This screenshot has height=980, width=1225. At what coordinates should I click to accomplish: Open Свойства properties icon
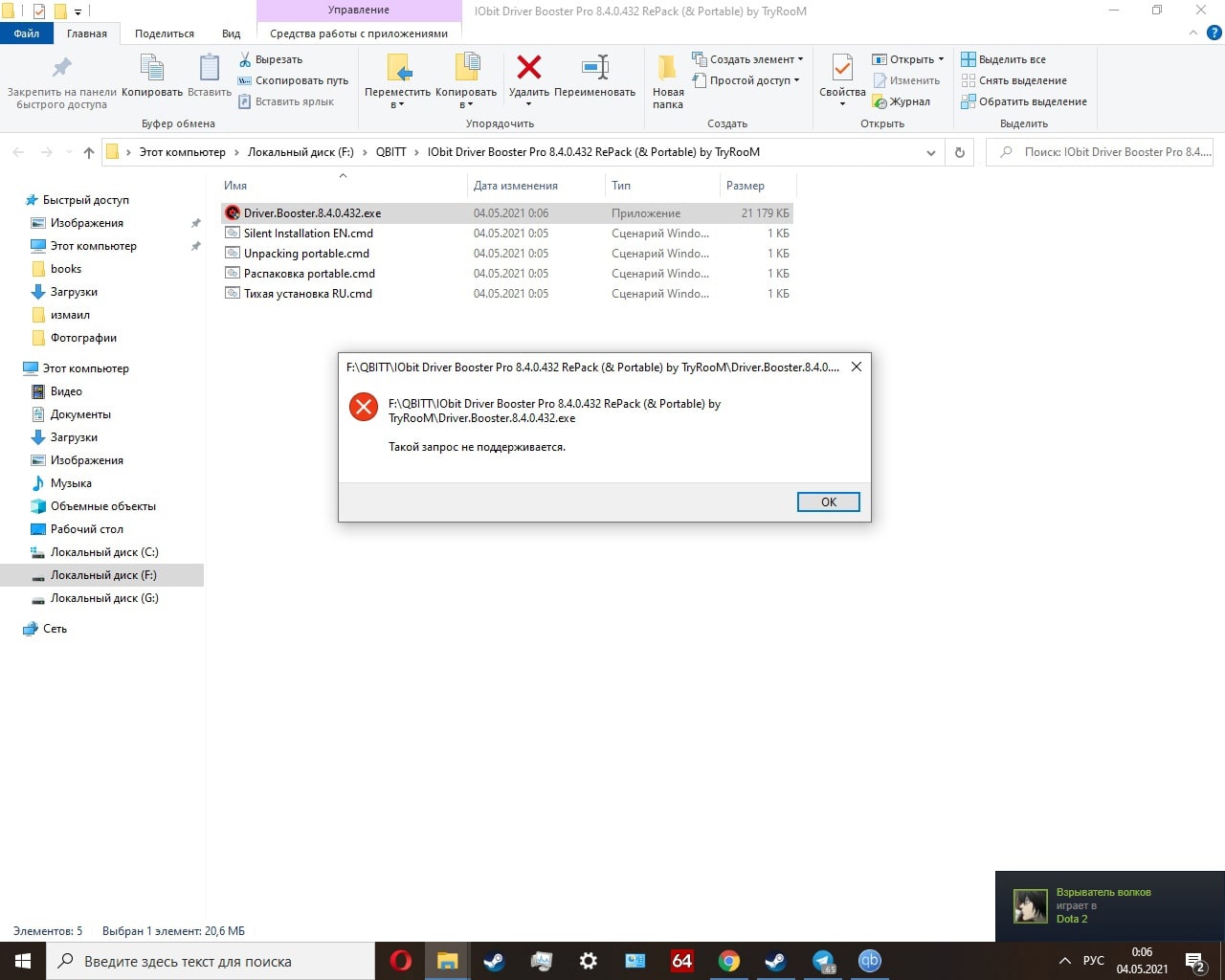click(842, 67)
